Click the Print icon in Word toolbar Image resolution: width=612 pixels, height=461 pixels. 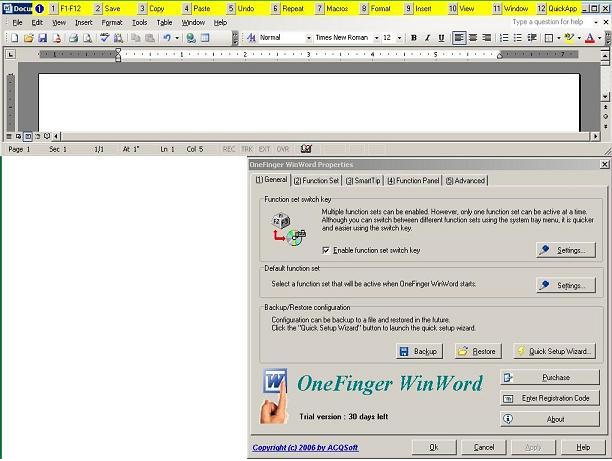[73, 38]
